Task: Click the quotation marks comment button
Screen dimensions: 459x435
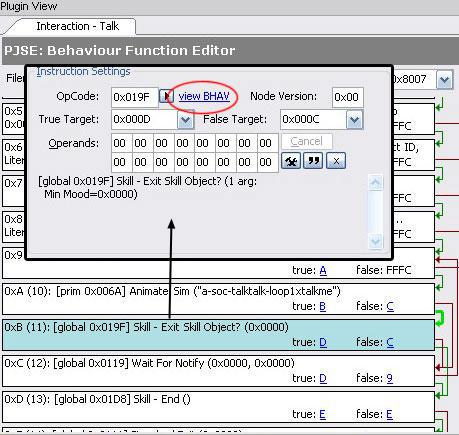Action: (x=313, y=161)
